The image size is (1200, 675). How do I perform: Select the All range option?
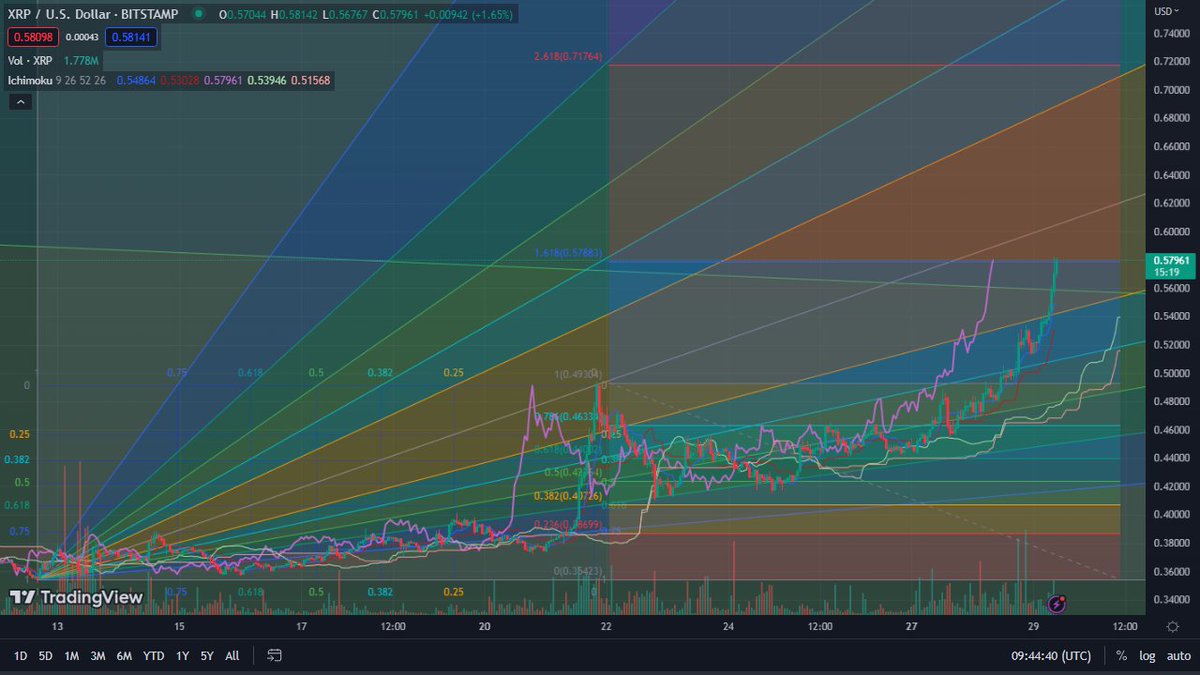[x=231, y=656]
